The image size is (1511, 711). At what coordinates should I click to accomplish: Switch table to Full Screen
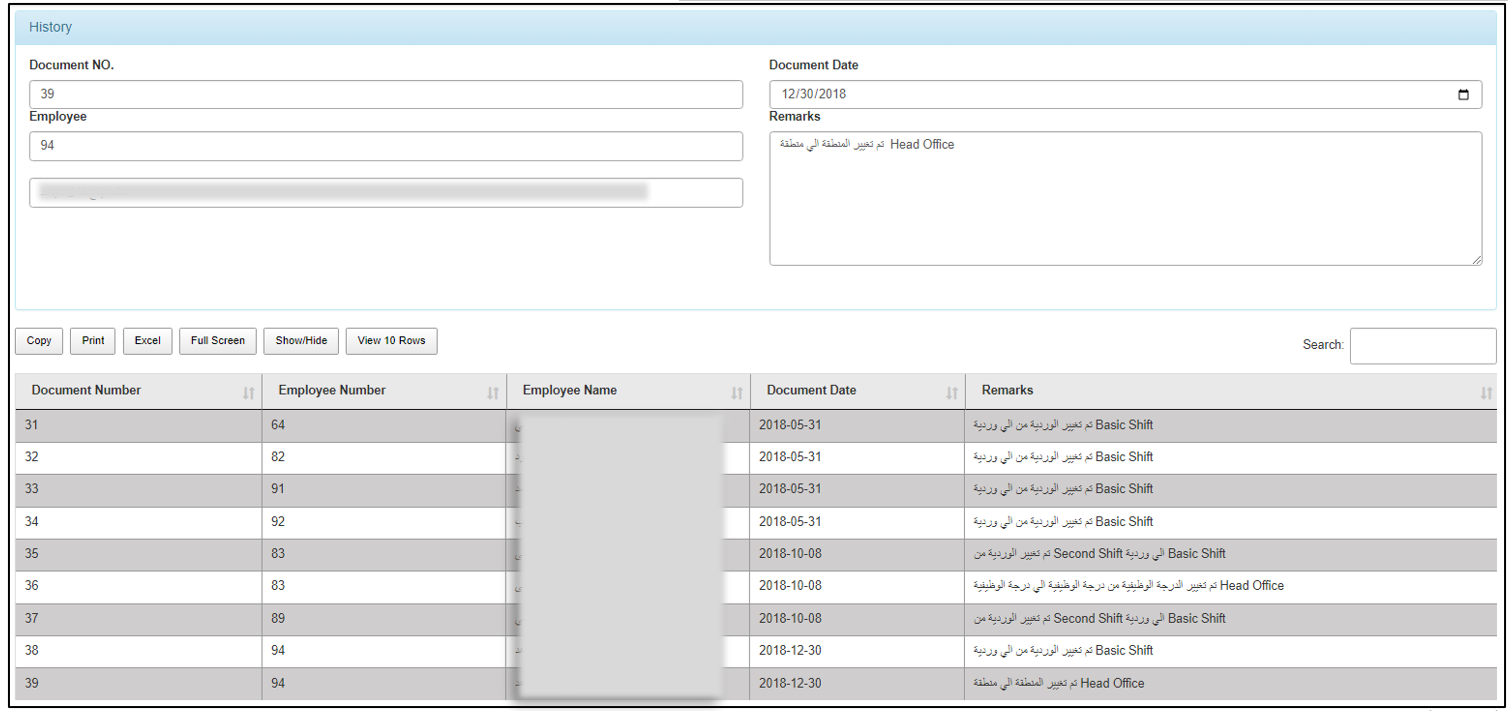pyautogui.click(x=218, y=341)
